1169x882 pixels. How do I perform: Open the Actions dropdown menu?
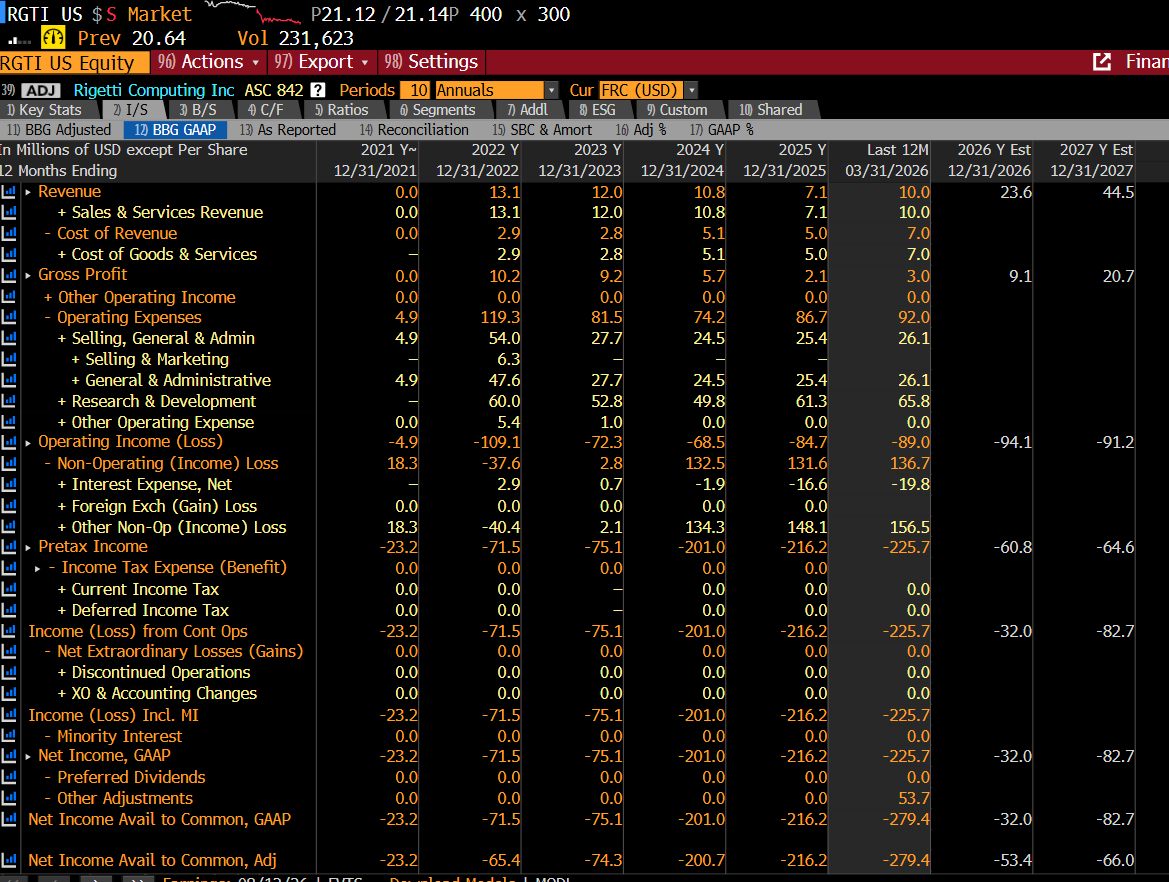click(208, 62)
